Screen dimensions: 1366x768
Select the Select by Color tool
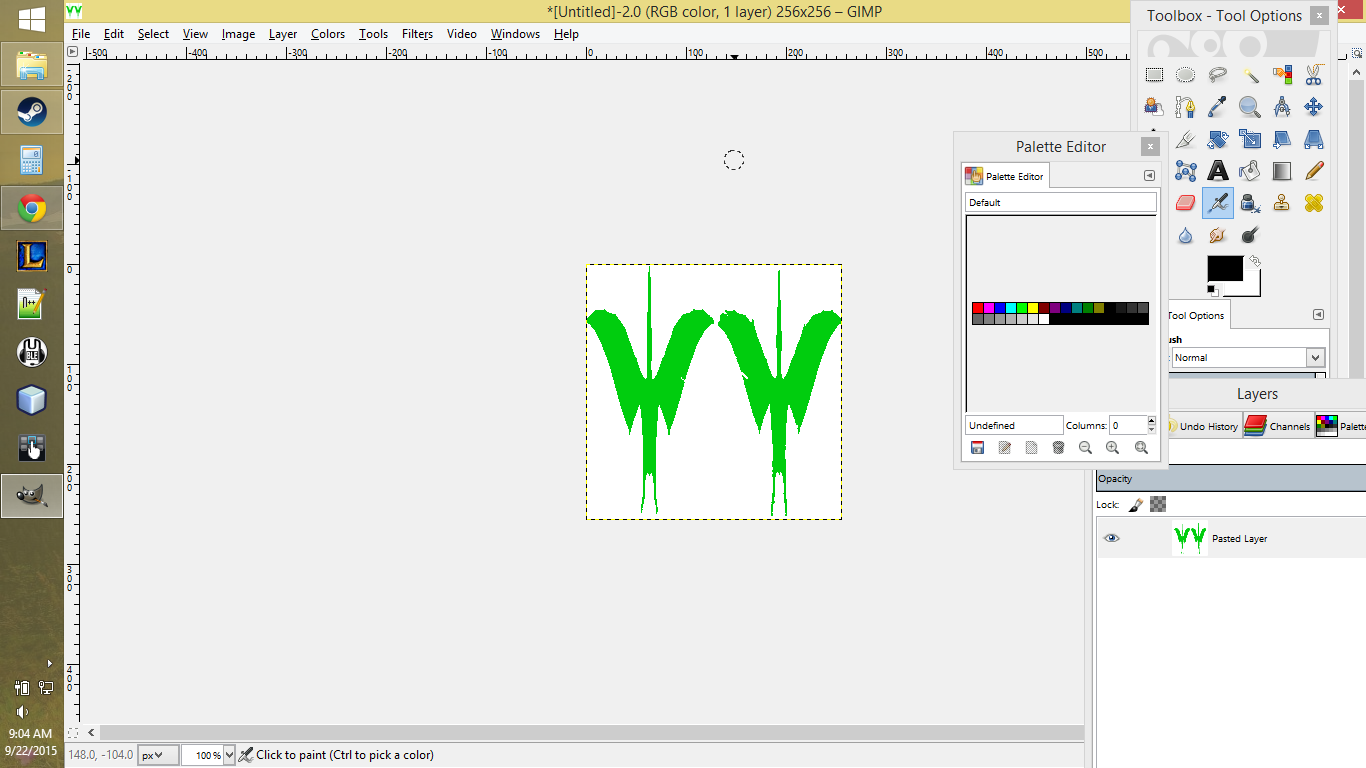tap(1282, 75)
